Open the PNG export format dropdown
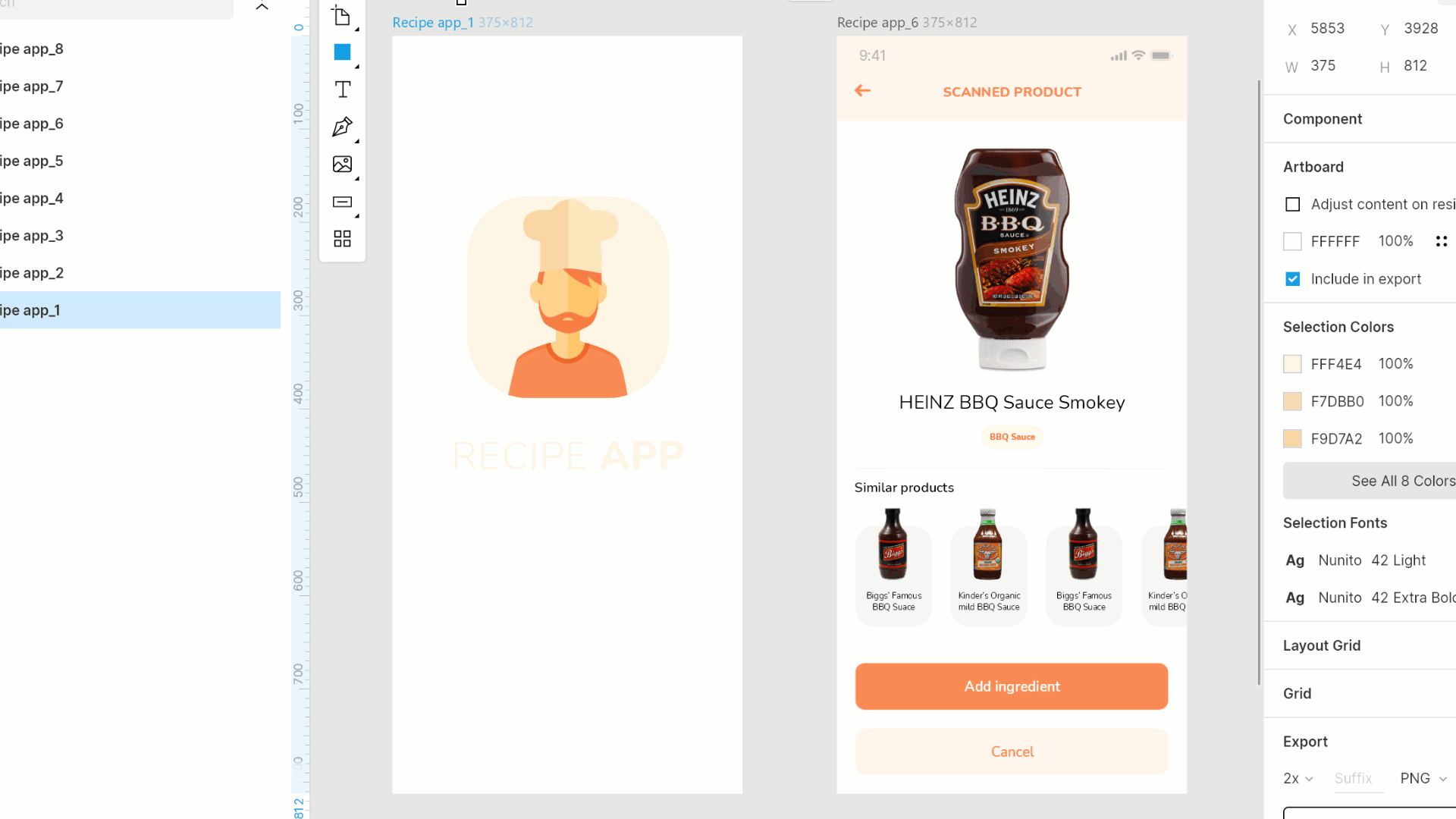Viewport: 1456px width, 819px height. coord(1423,779)
